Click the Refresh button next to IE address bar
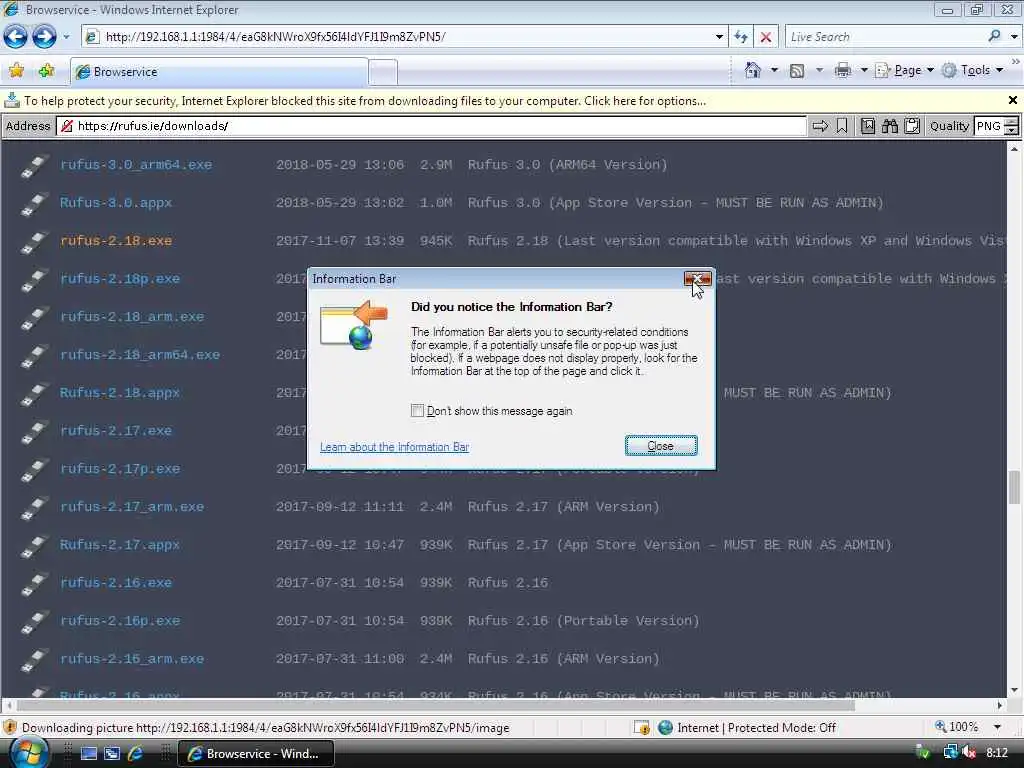1024x768 pixels. click(741, 37)
